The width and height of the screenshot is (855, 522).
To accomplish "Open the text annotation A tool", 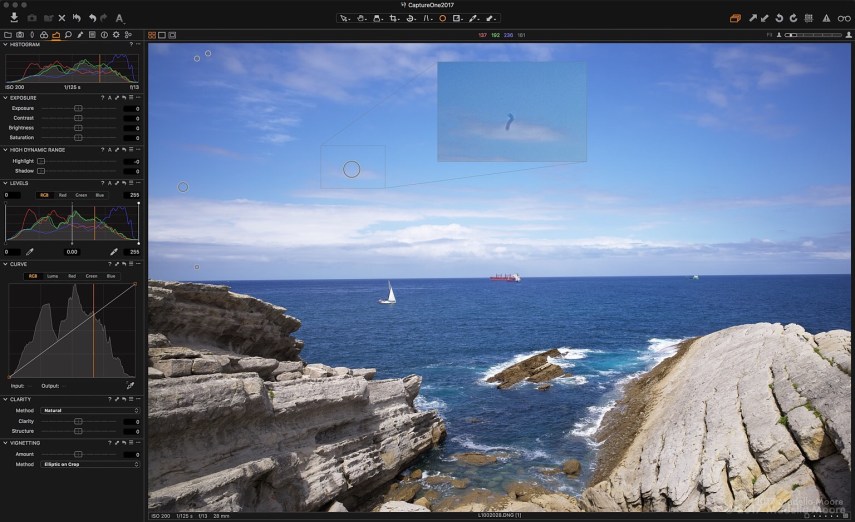I will coord(119,18).
